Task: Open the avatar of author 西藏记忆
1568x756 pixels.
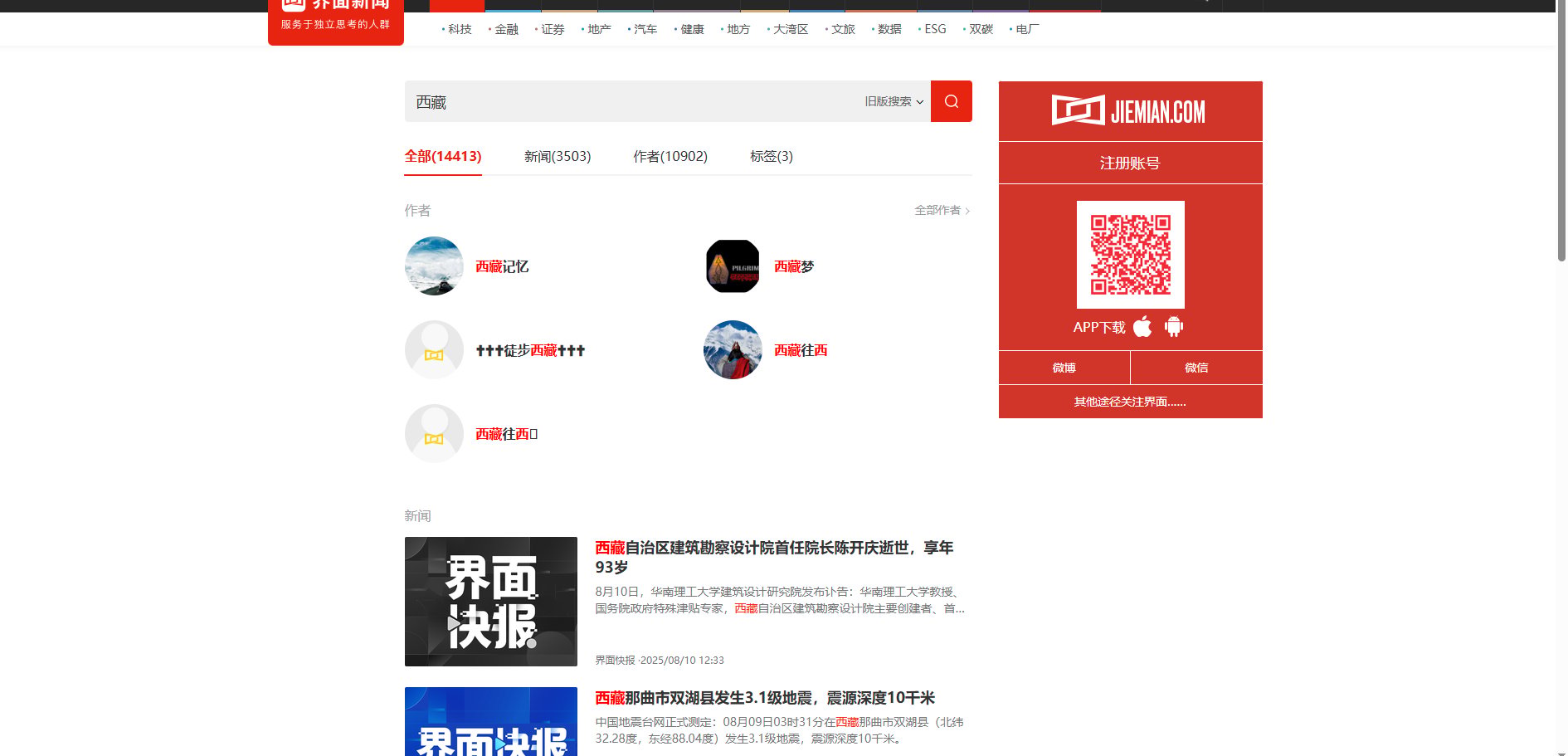Action: click(x=434, y=266)
